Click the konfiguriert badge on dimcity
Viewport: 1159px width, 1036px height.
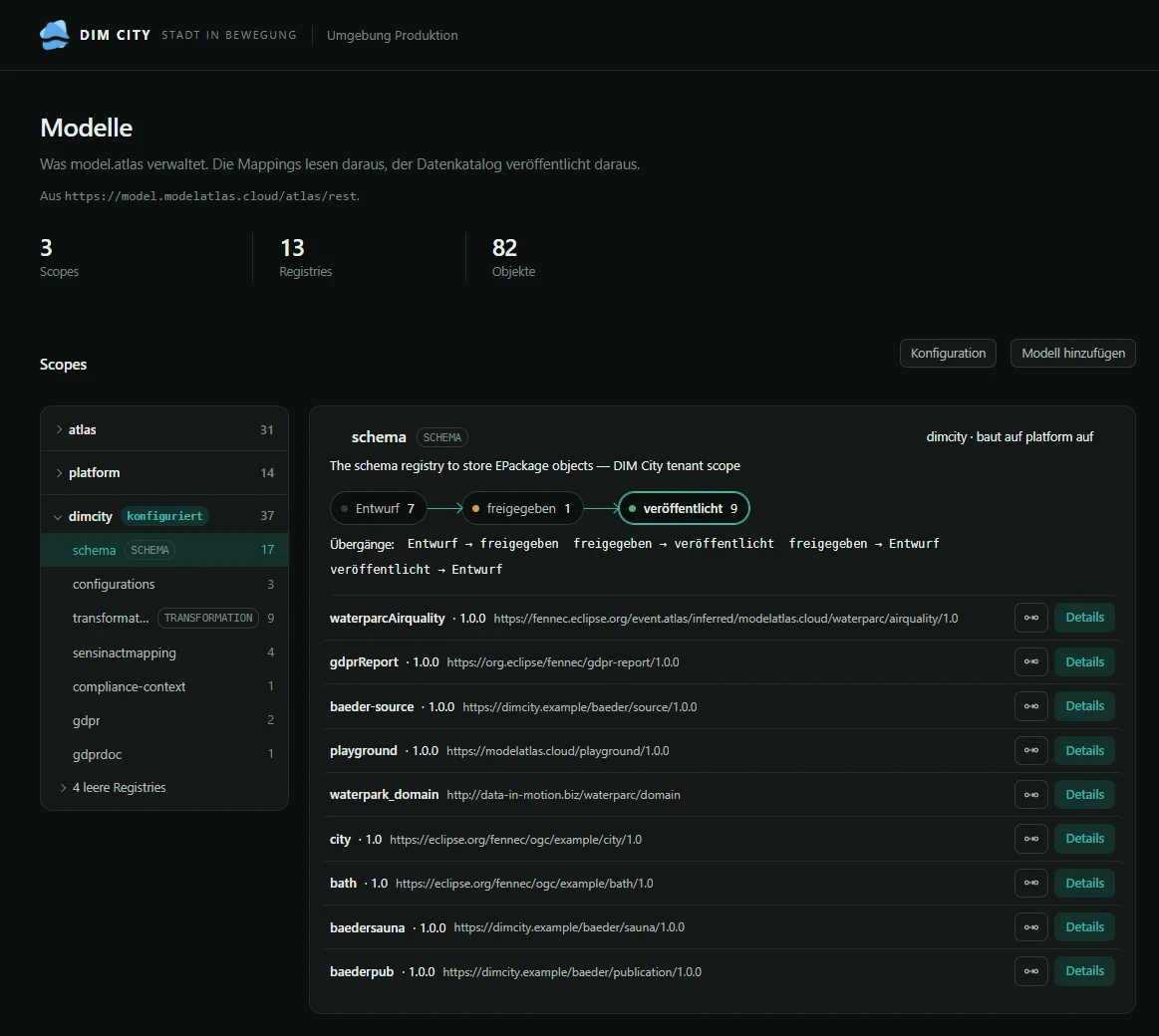[164, 516]
